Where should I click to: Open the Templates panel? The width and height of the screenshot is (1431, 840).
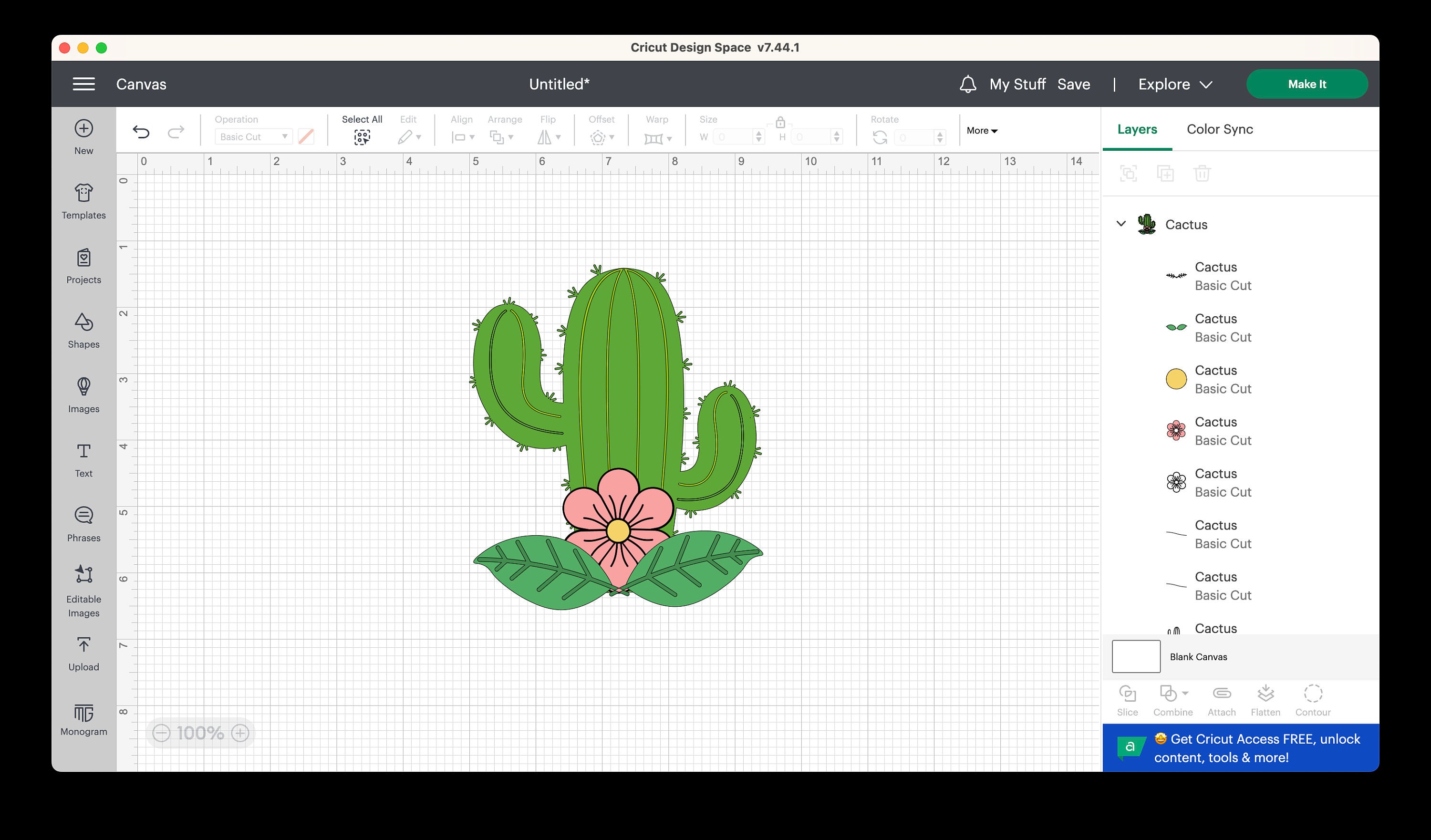tap(83, 202)
